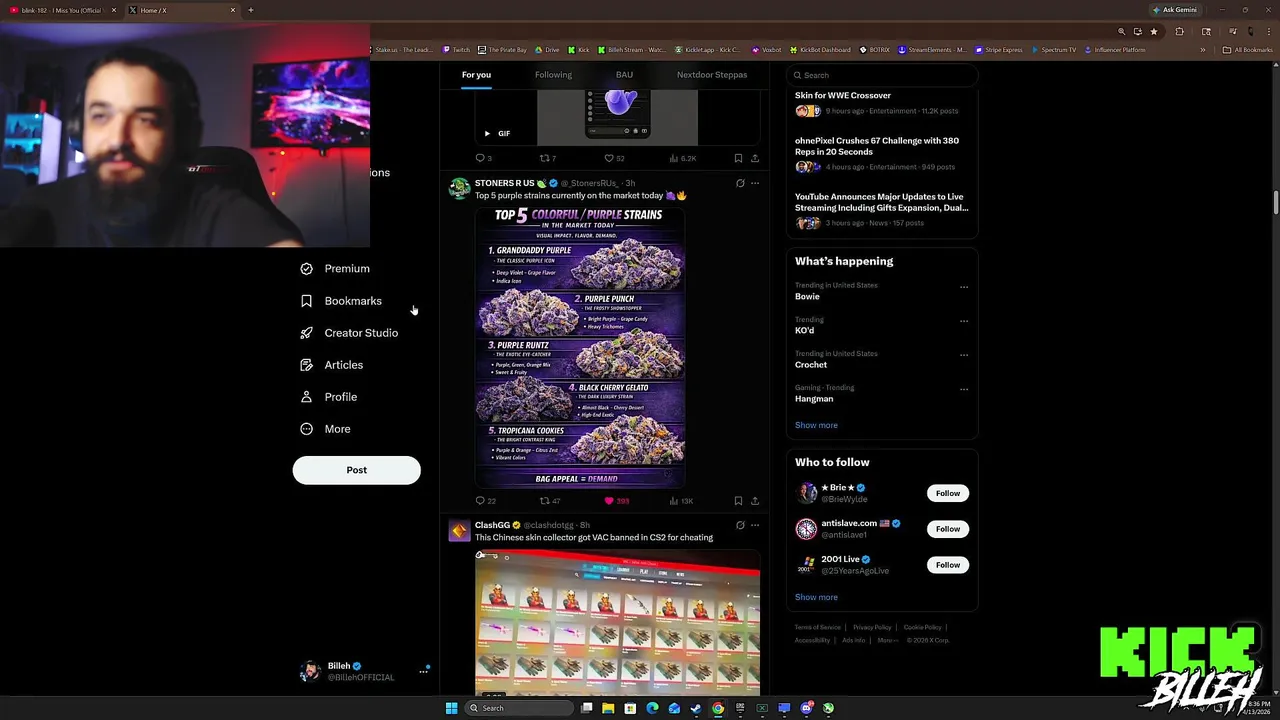Play the GIF in the top post
The image size is (1280, 720).
(x=487, y=133)
